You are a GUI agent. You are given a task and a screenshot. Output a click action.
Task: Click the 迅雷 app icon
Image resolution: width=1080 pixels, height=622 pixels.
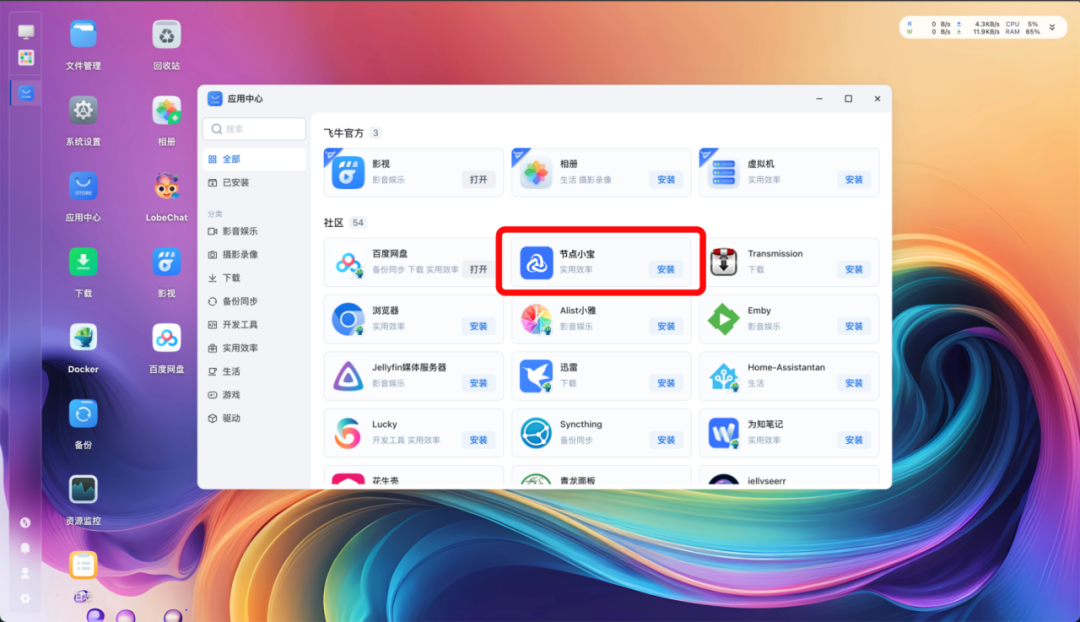536,376
